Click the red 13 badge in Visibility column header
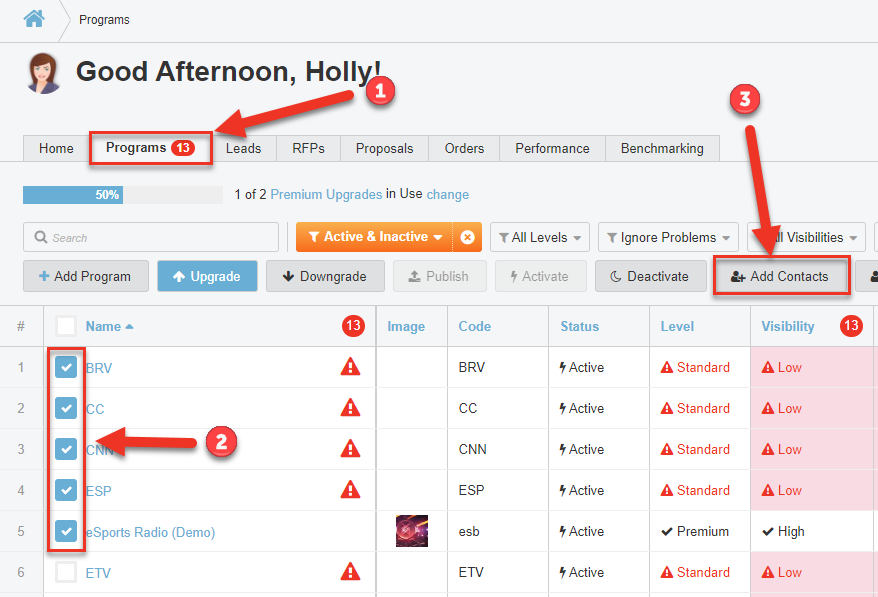 (851, 326)
